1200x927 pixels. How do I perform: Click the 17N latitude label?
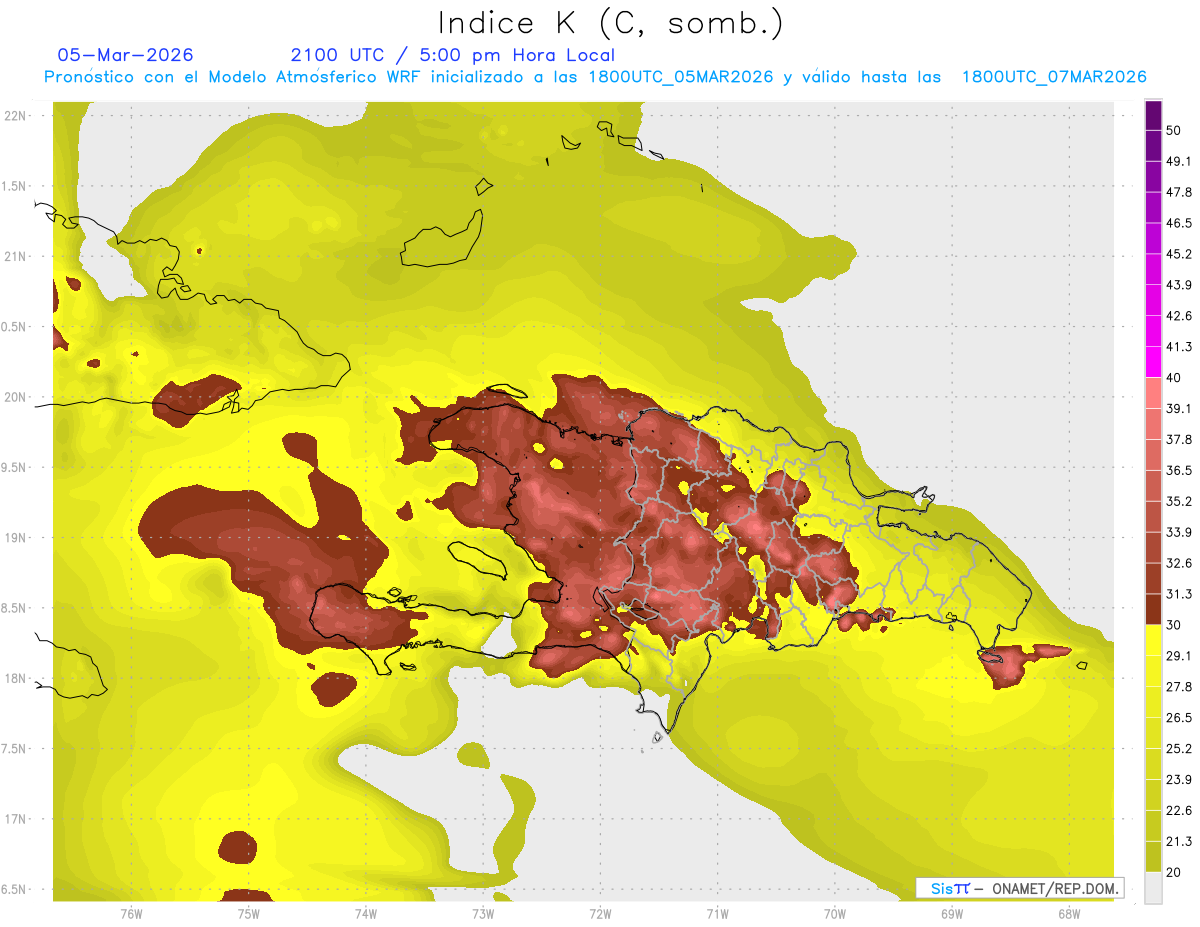15,819
